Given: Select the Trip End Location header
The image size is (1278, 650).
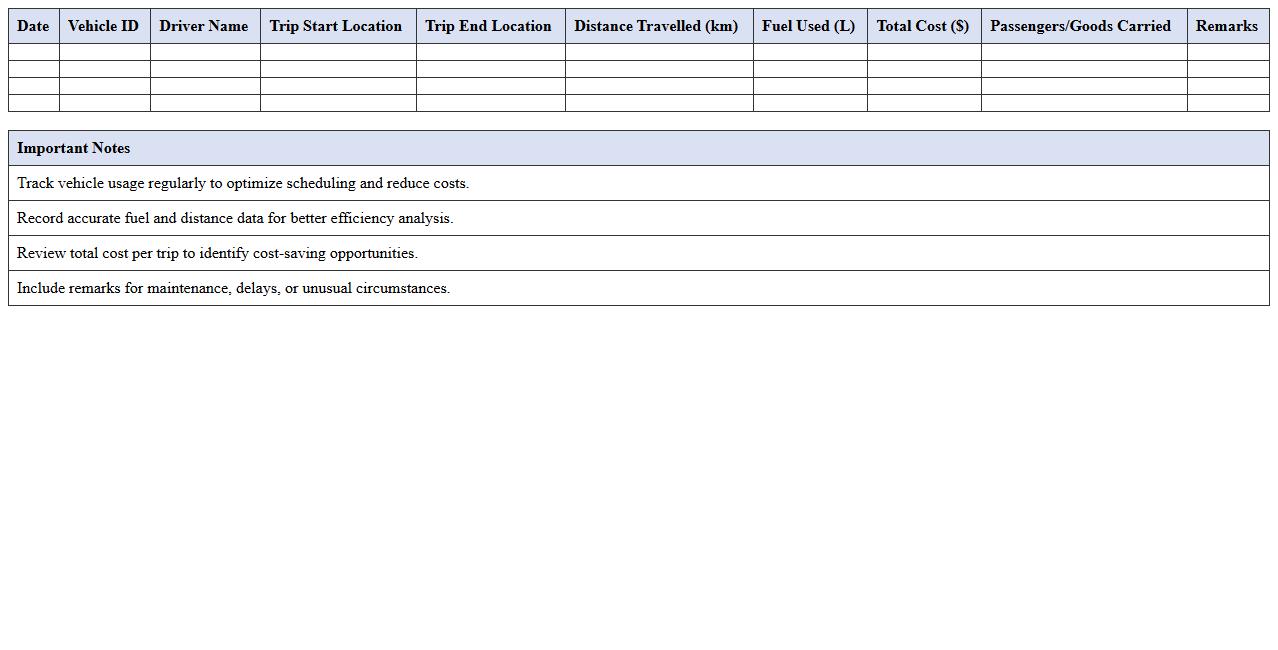Looking at the screenshot, I should coord(489,26).
